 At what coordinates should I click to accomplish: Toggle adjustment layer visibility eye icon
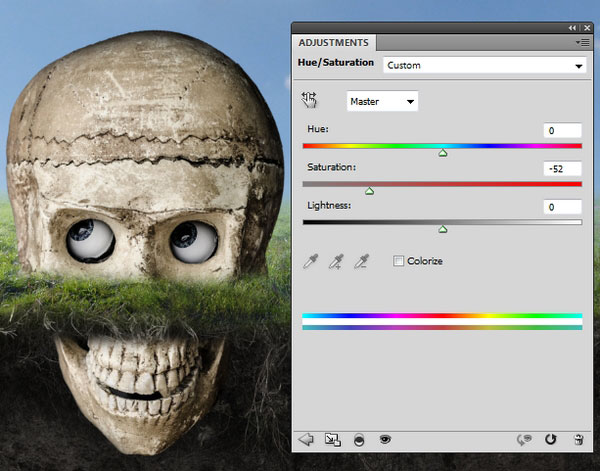(385, 439)
